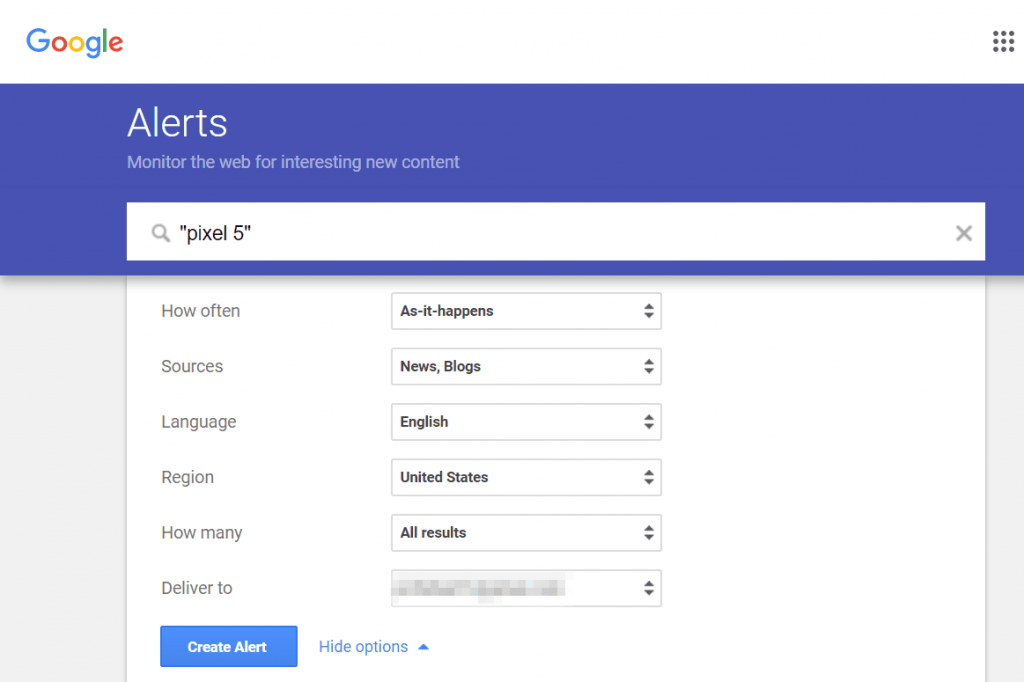This screenshot has width=1024, height=682.
Task: Click the search magnifier icon
Action: [161, 233]
